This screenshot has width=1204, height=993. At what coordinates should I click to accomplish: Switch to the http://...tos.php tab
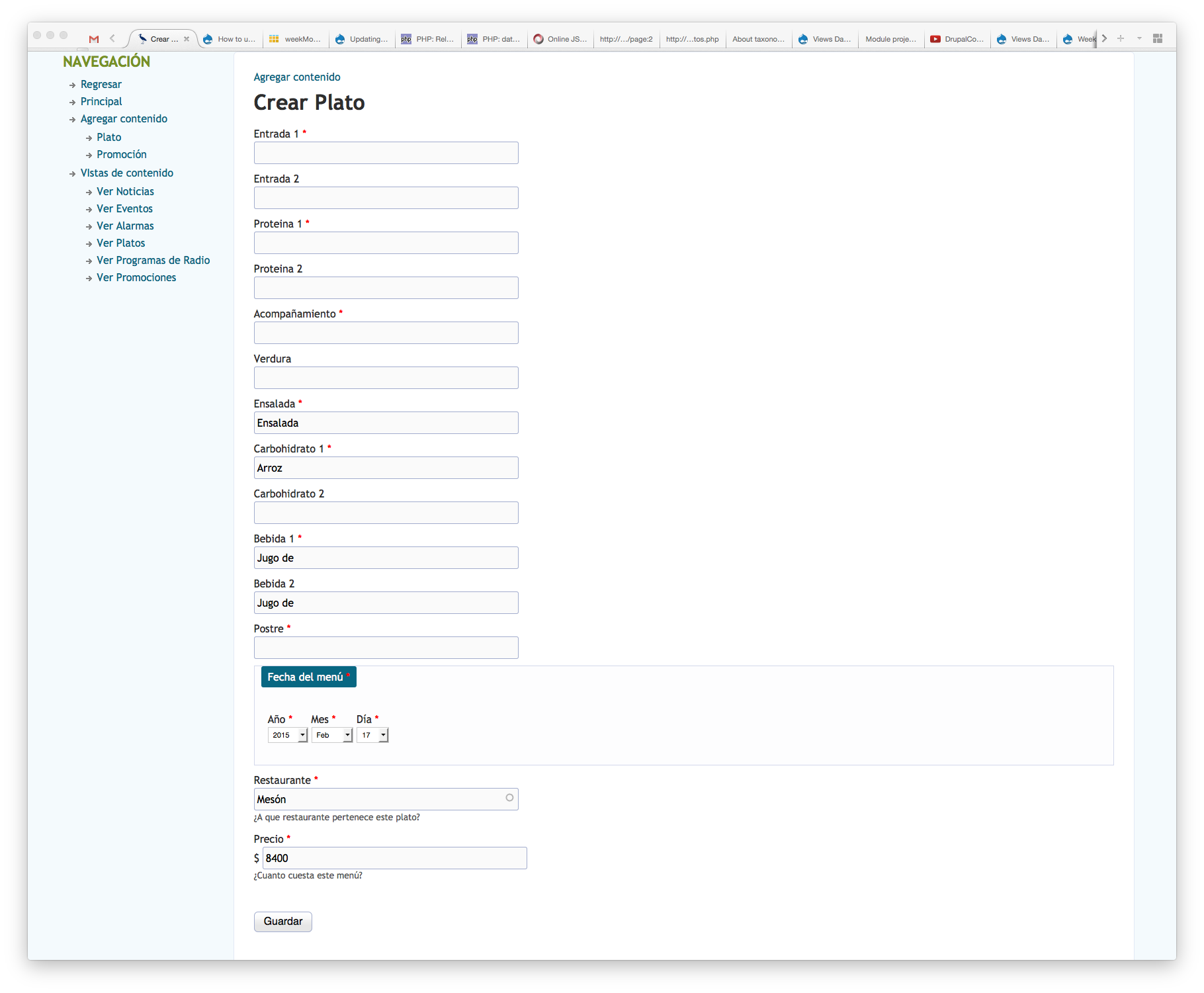pyautogui.click(x=693, y=39)
